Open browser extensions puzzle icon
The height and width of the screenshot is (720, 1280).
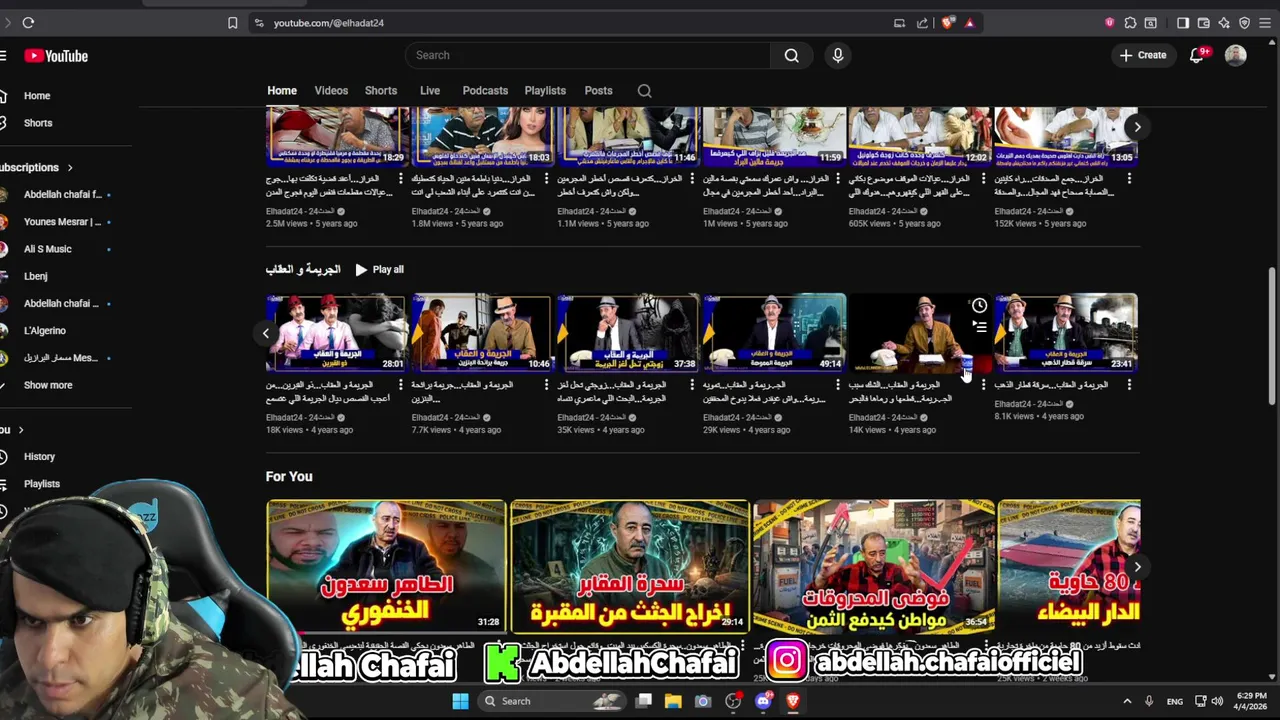click(1130, 23)
